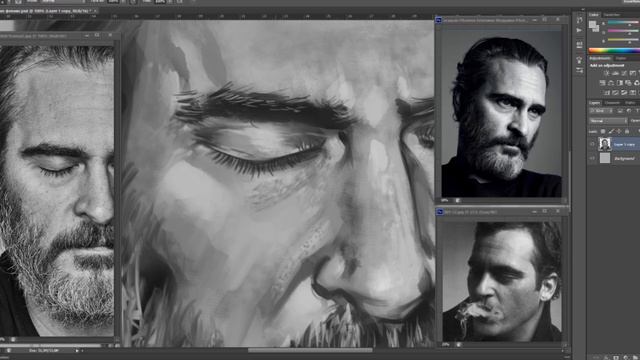Add a Posterize adjustment
640x360 pixels.
pyautogui.click(x=616, y=93)
